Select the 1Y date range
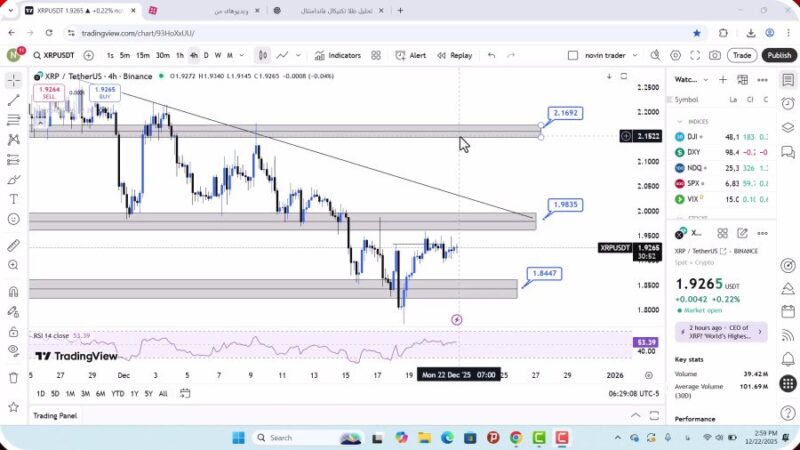The height and width of the screenshot is (450, 800). coord(134,394)
